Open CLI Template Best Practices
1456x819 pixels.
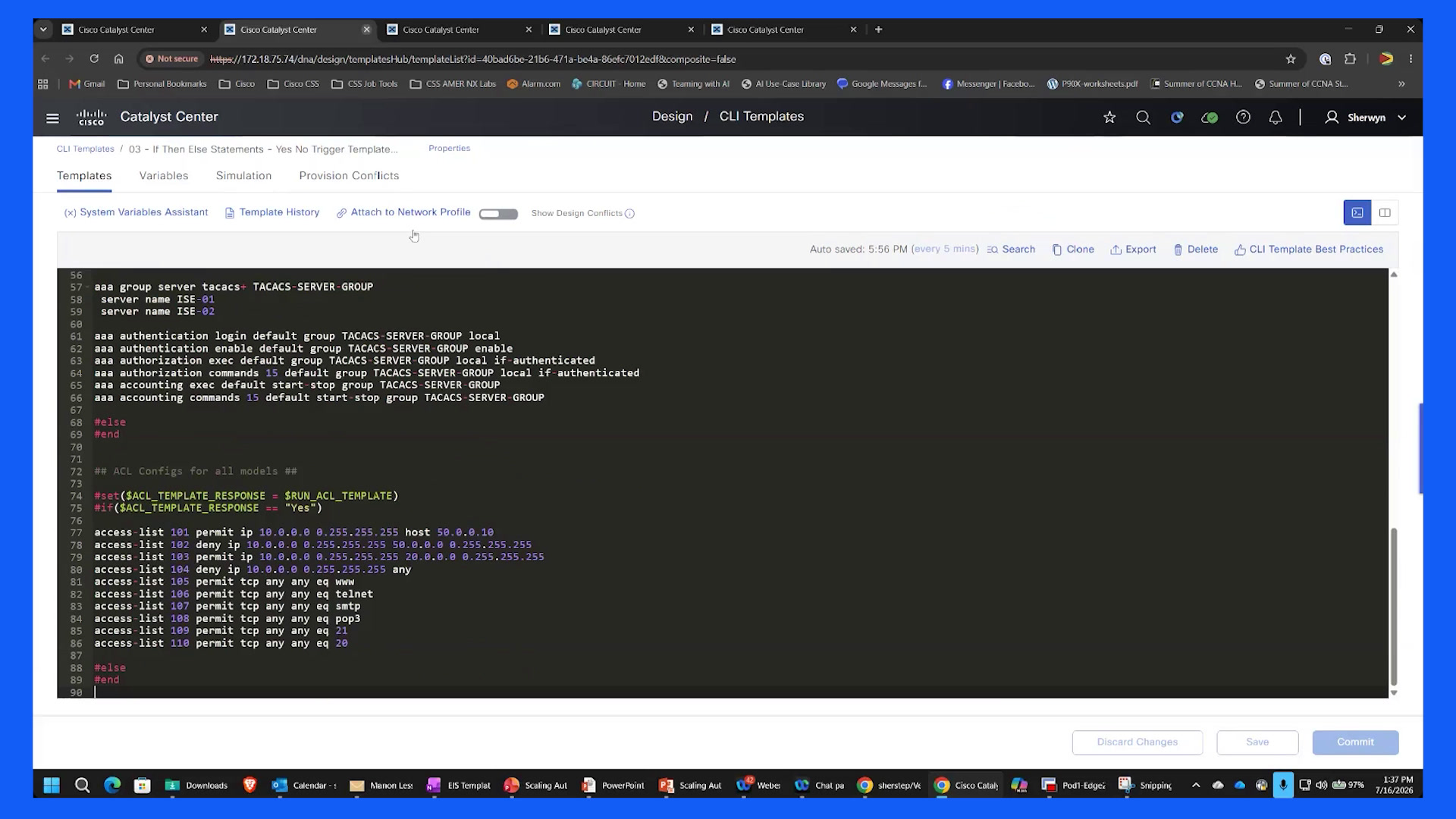1309,249
